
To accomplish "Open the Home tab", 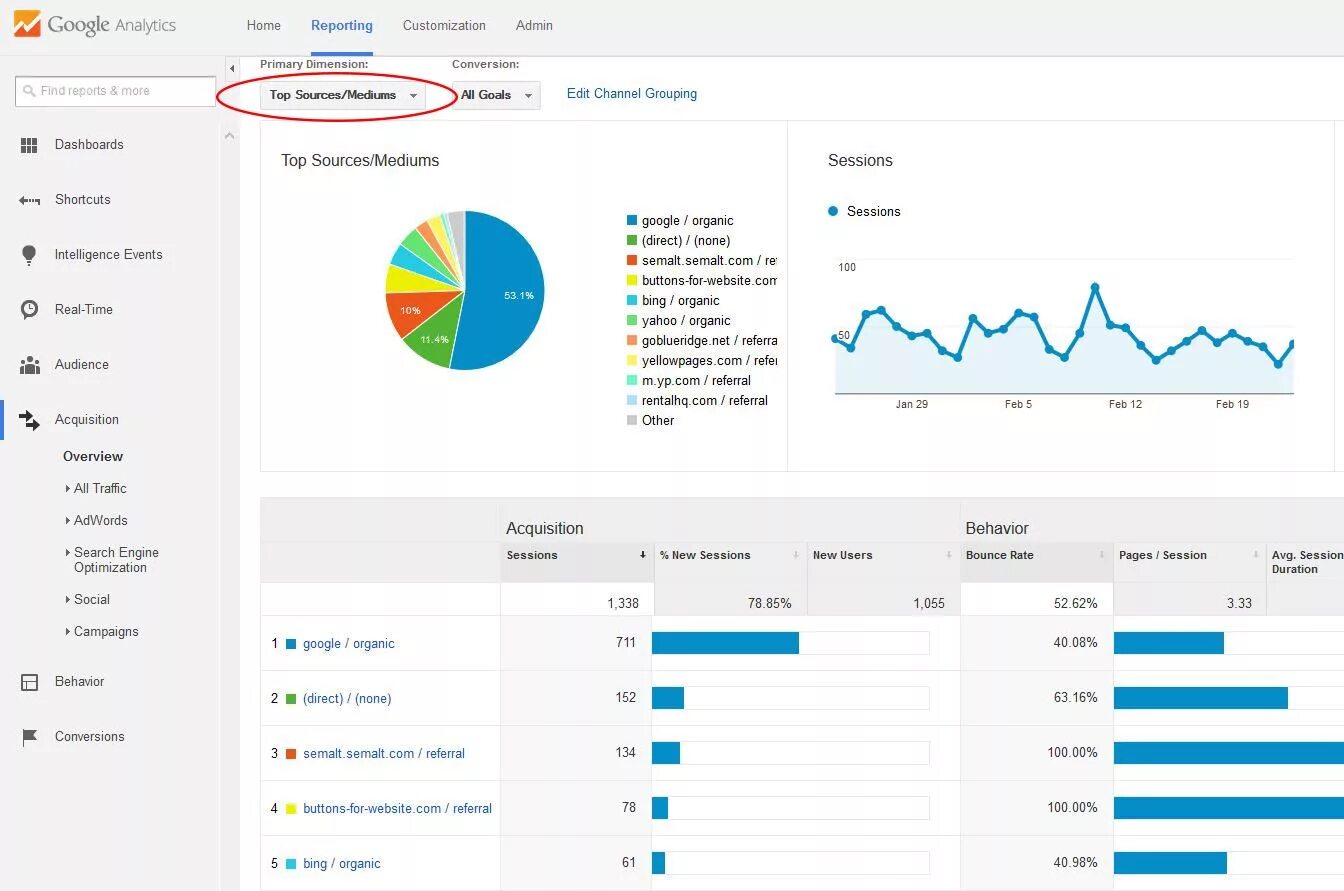I will (264, 26).
